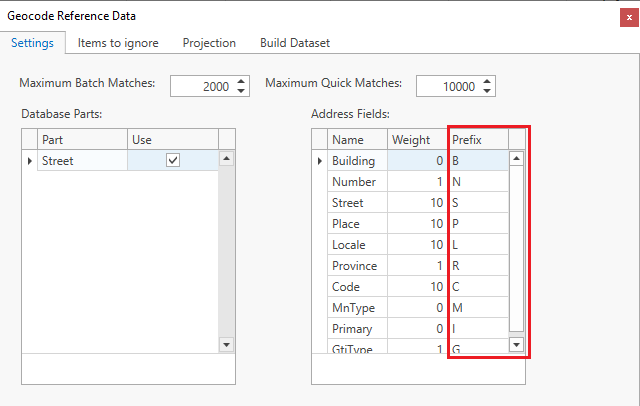The width and height of the screenshot is (640, 406).
Task: Toggle the Use checkbox for Street
Action: tap(173, 161)
